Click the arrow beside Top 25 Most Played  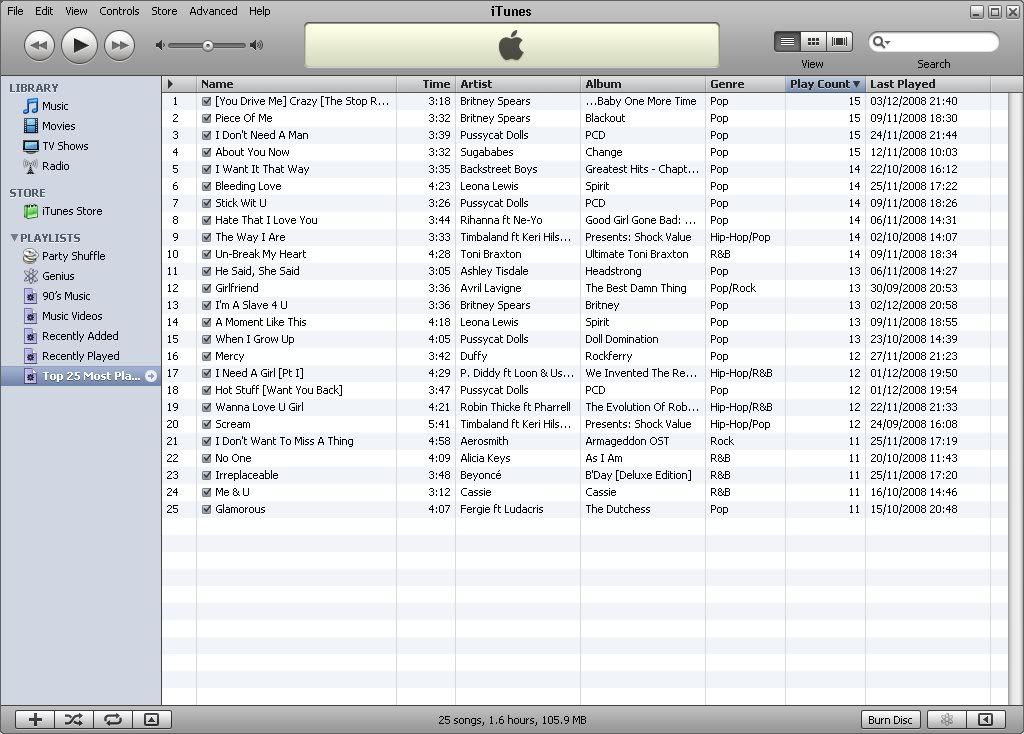151,375
